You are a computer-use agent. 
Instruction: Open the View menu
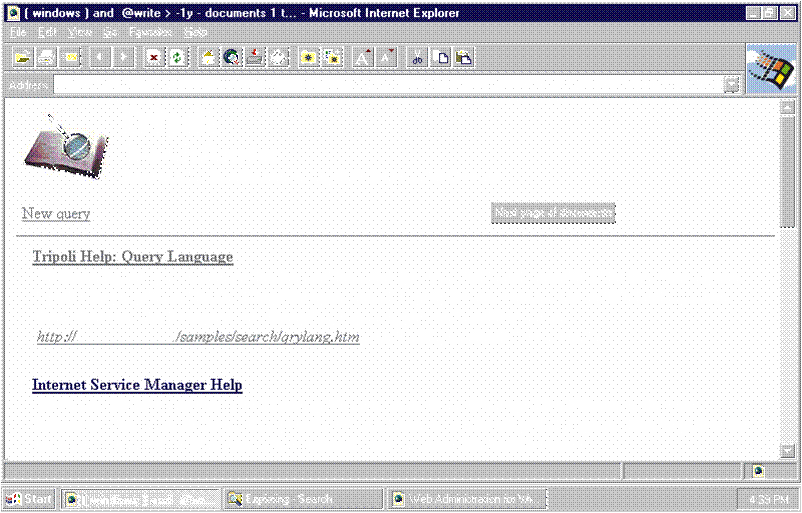pyautogui.click(x=80, y=32)
